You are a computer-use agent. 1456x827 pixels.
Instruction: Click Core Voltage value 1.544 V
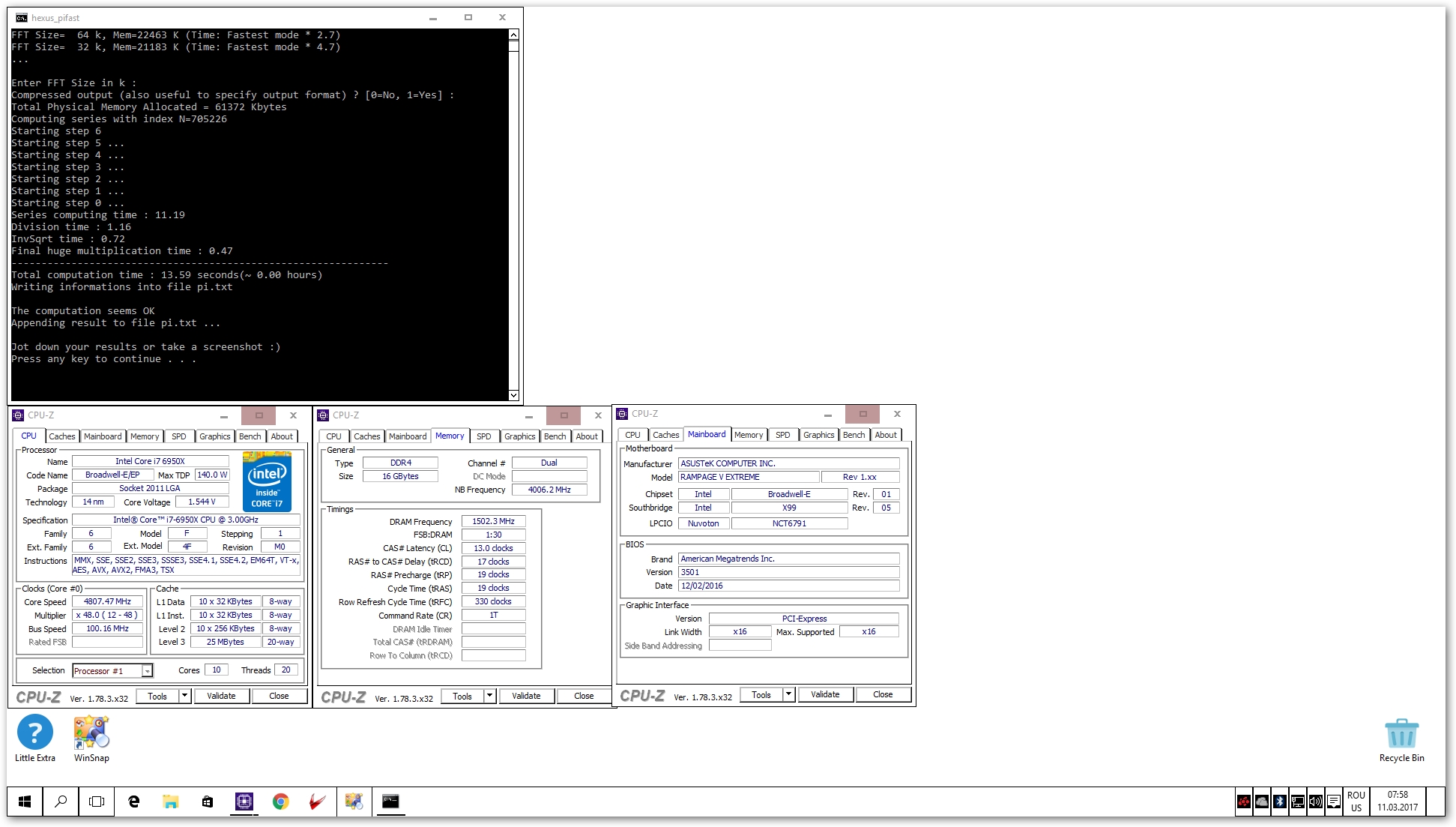click(x=202, y=502)
